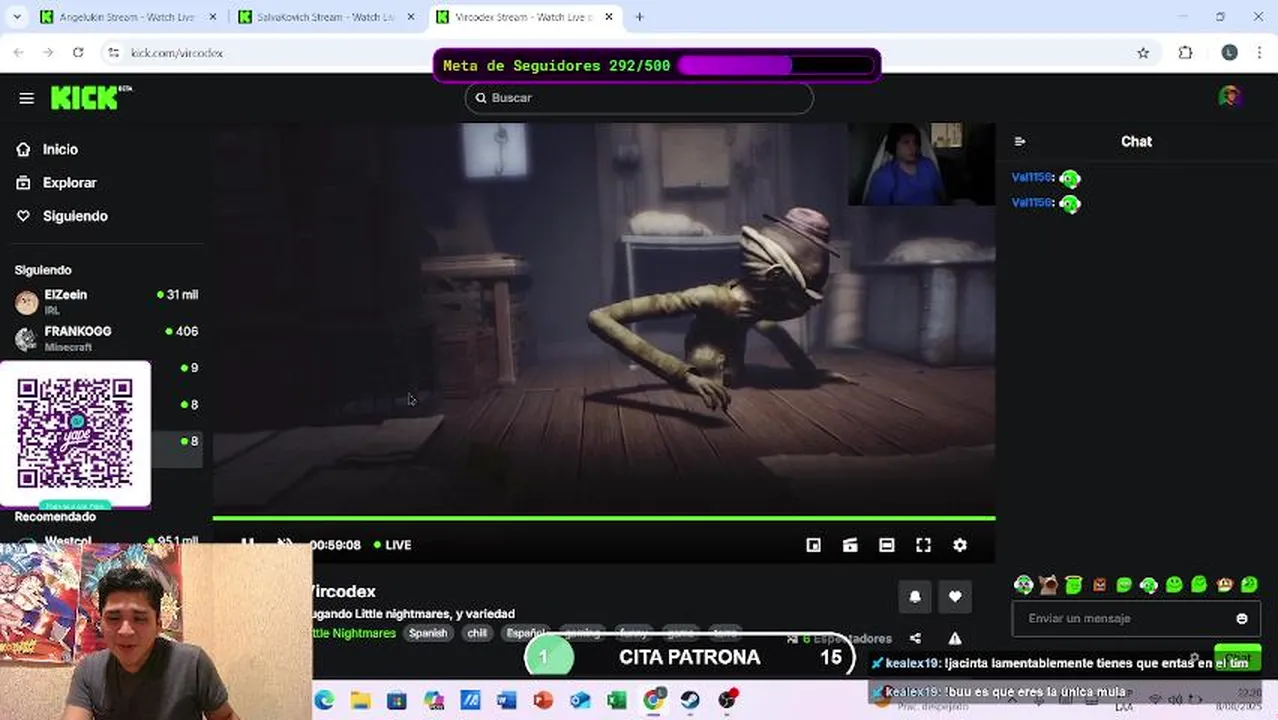The width and height of the screenshot is (1278, 720).
Task: Toggle video mute speaker icon
Action: pyautogui.click(x=284, y=545)
